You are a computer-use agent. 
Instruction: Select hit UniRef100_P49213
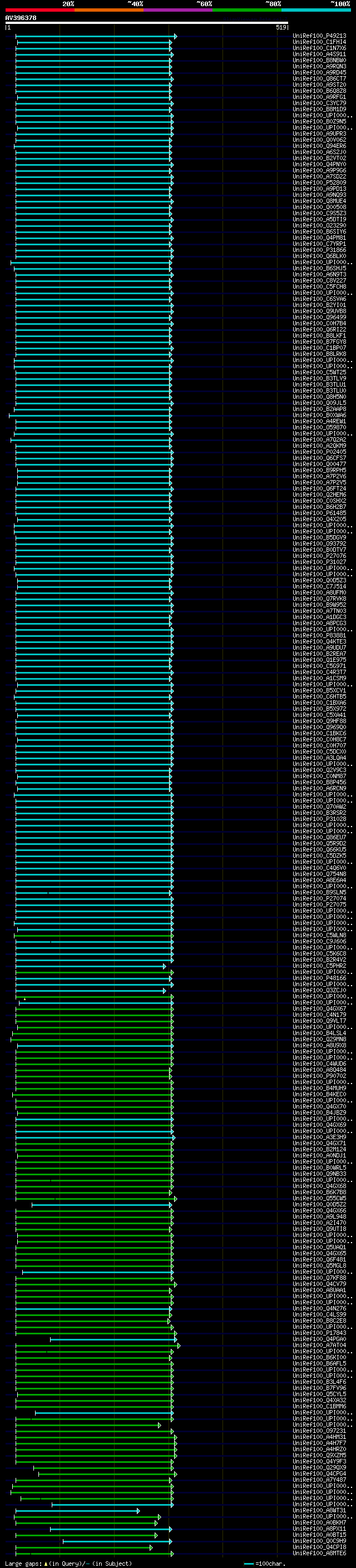tap(319, 36)
